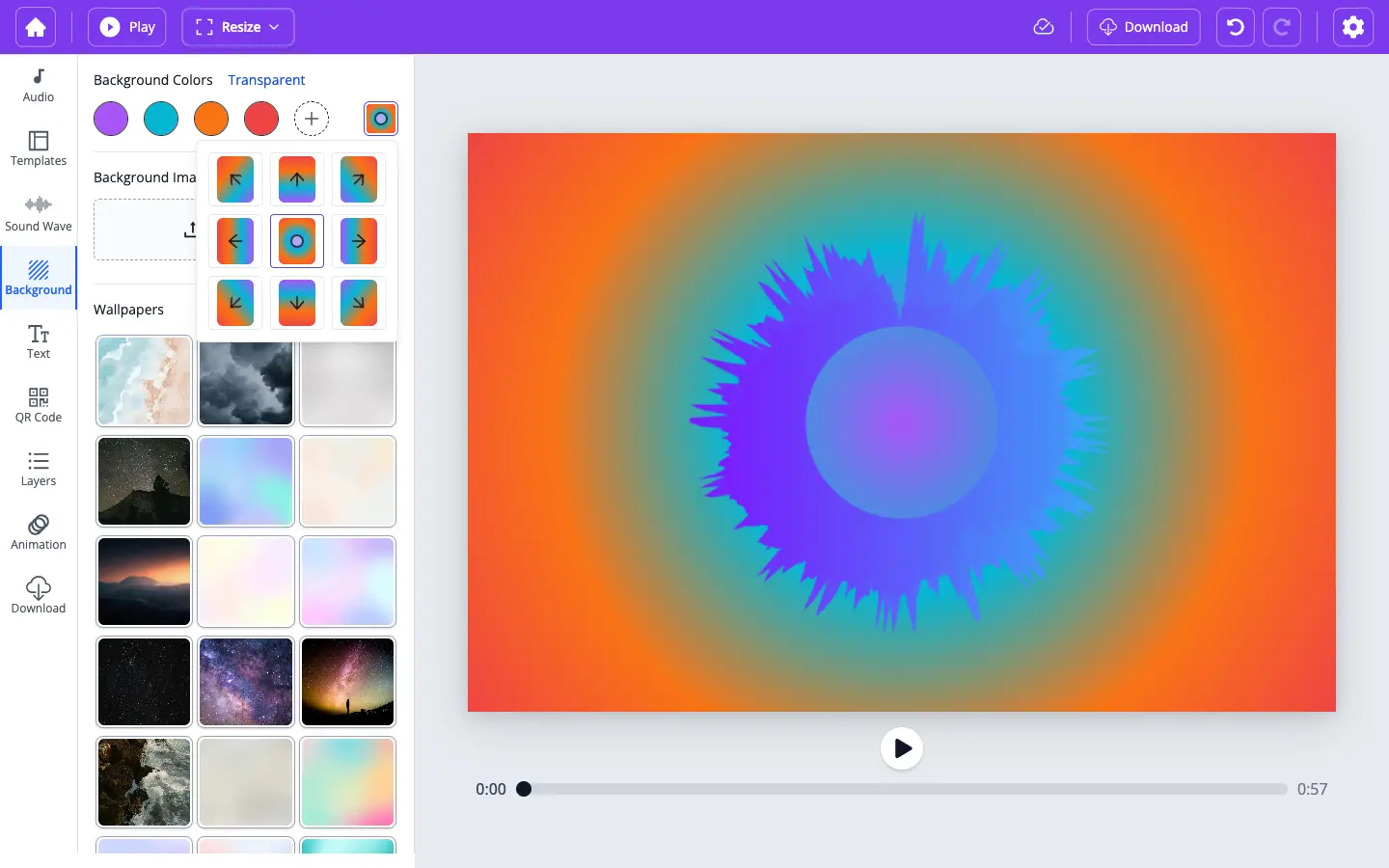Screen dimensions: 1389x868
Task: Select the purple galaxy nebula wallpaper
Action: pos(246,682)
